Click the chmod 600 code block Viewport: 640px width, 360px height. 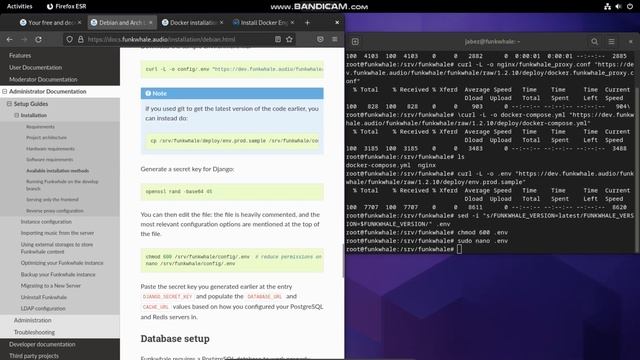pyautogui.click(x=232, y=260)
